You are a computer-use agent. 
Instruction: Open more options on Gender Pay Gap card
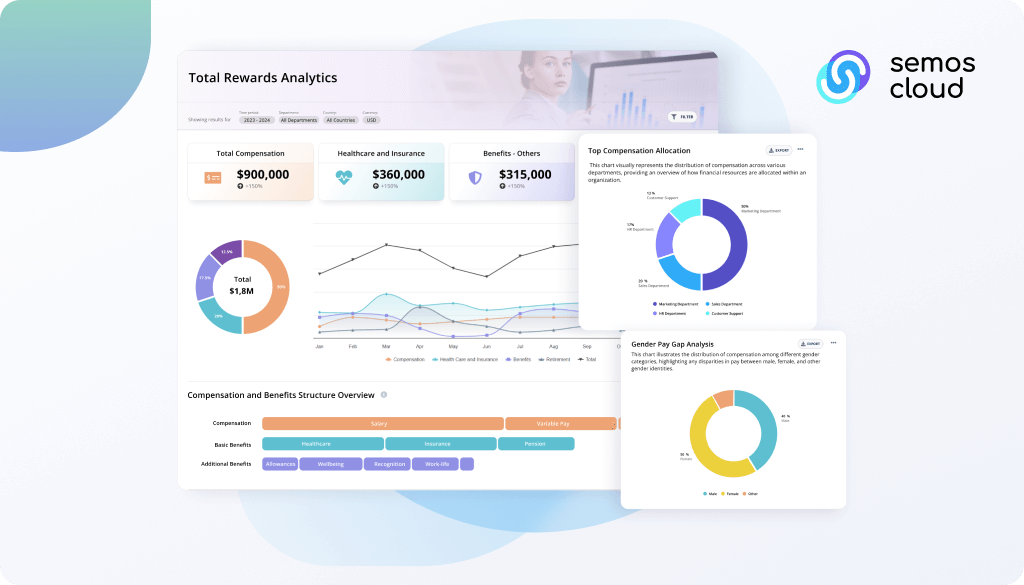pyautogui.click(x=833, y=343)
